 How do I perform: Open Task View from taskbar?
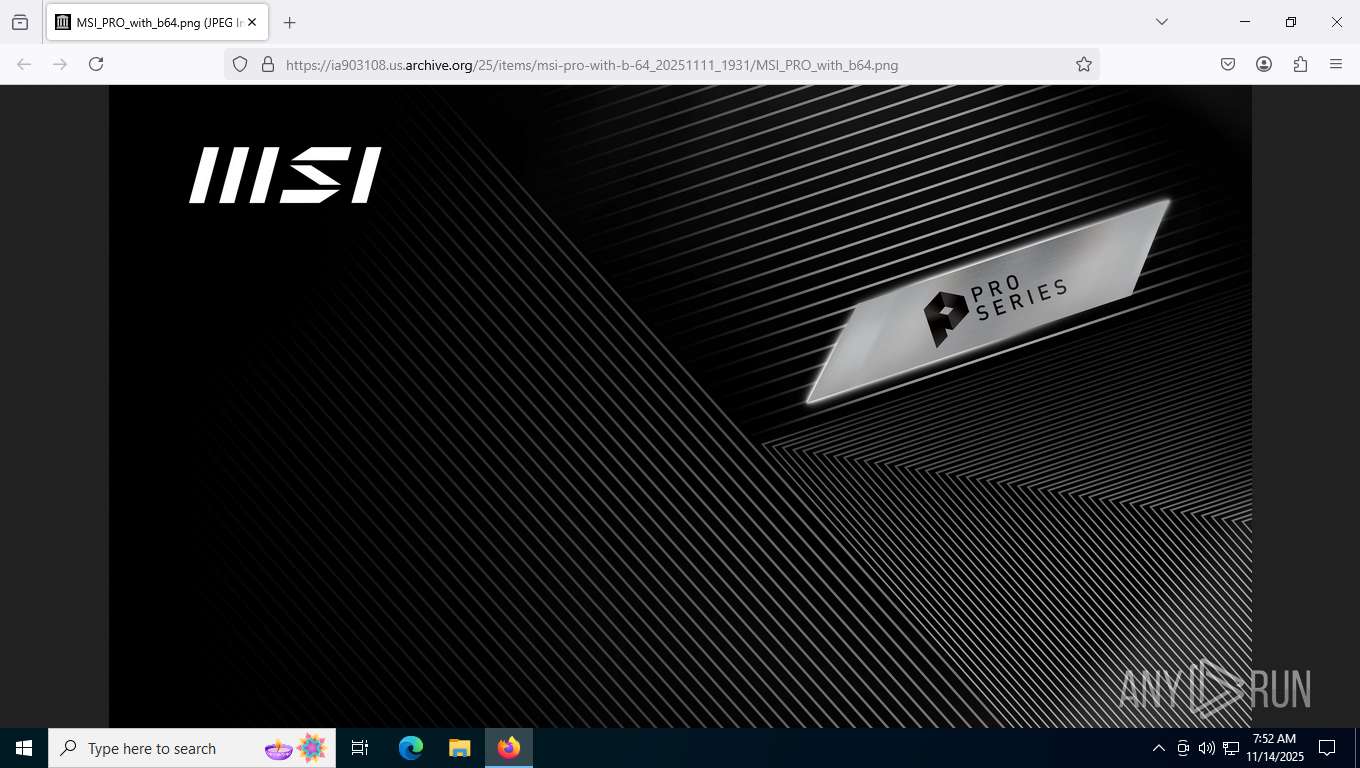click(x=360, y=748)
